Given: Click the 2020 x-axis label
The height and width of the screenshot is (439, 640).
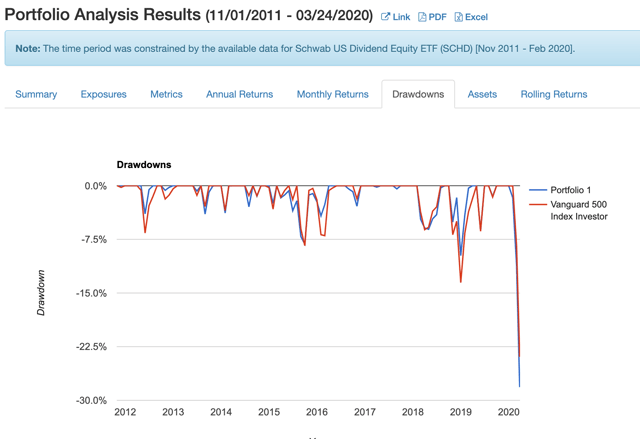Looking at the screenshot, I should [x=509, y=412].
